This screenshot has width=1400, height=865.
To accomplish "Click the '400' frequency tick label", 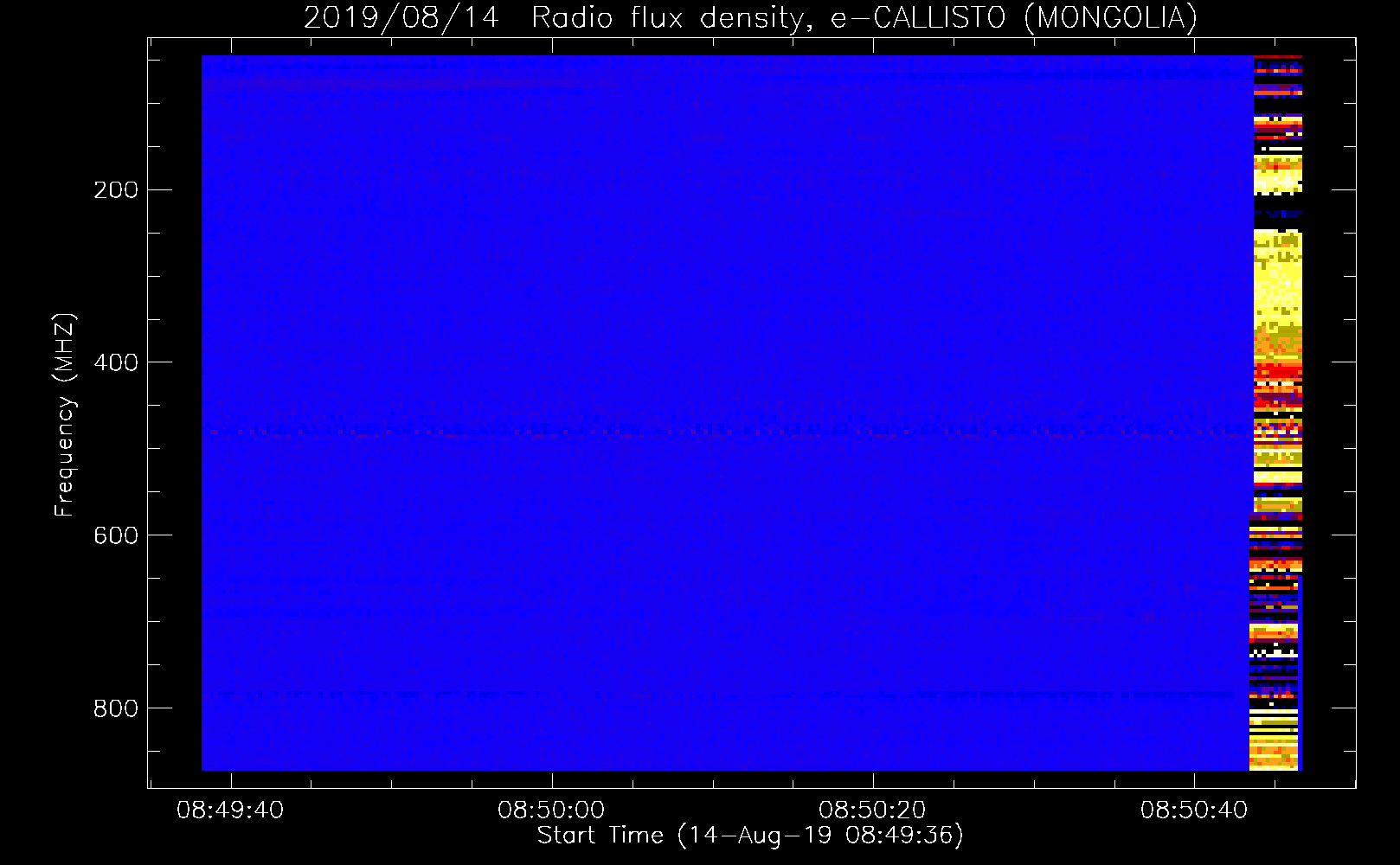I will pyautogui.click(x=116, y=362).
